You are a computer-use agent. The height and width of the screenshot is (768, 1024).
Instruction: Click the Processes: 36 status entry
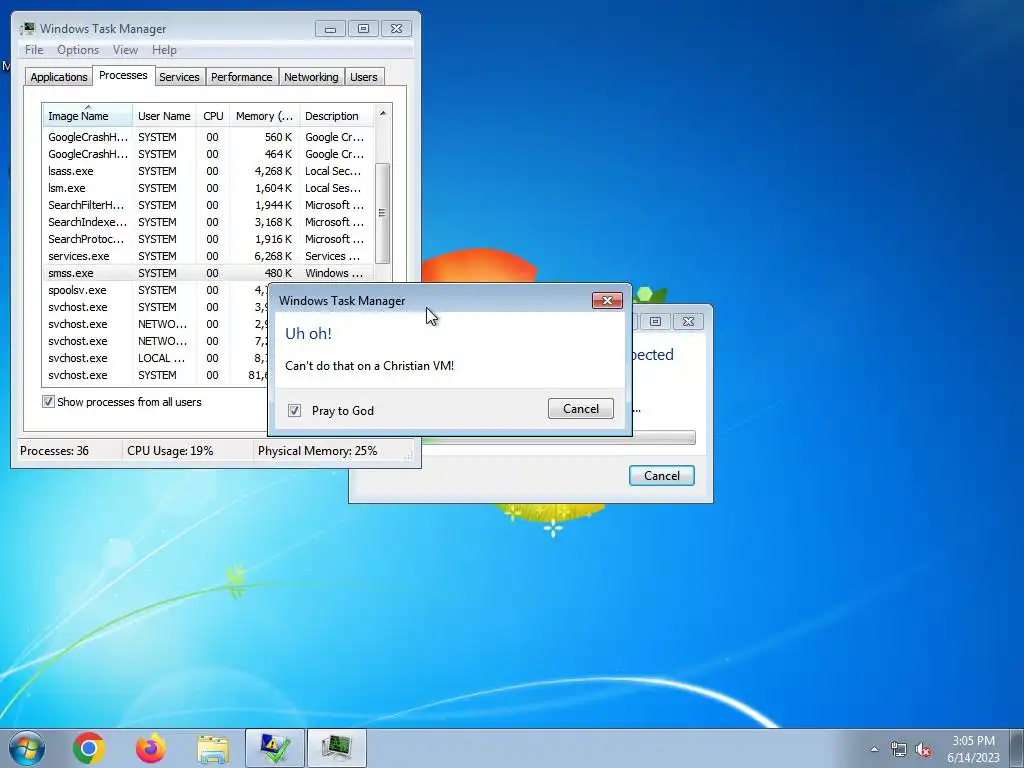point(55,451)
